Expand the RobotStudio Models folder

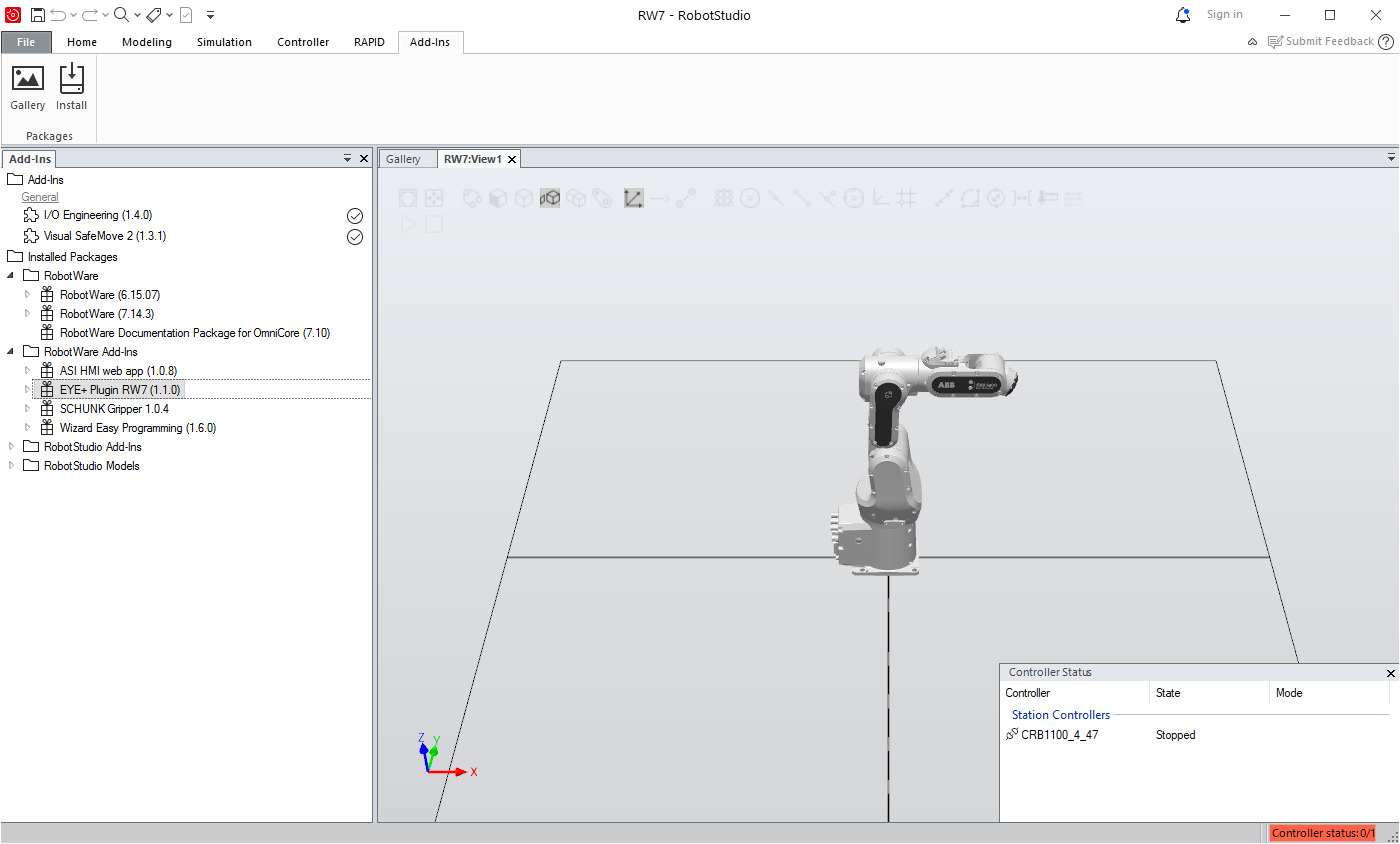pos(11,465)
